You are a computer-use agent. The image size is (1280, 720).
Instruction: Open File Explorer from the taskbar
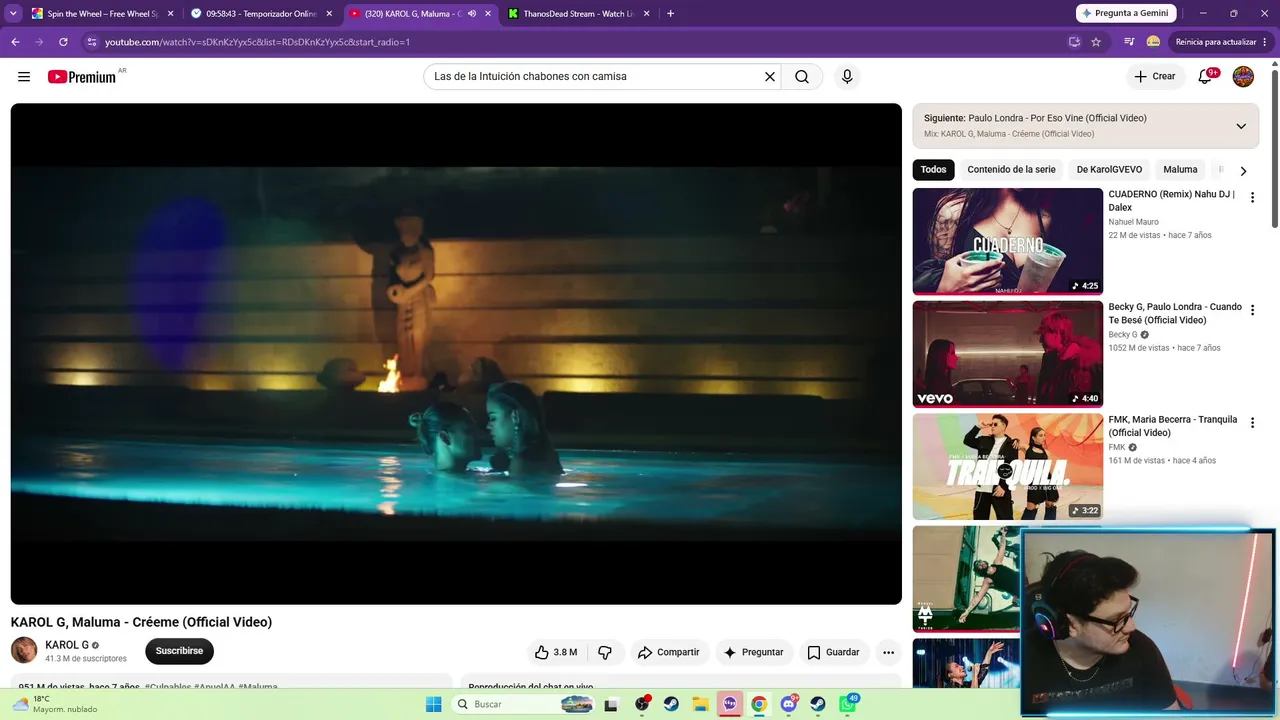pyautogui.click(x=700, y=704)
